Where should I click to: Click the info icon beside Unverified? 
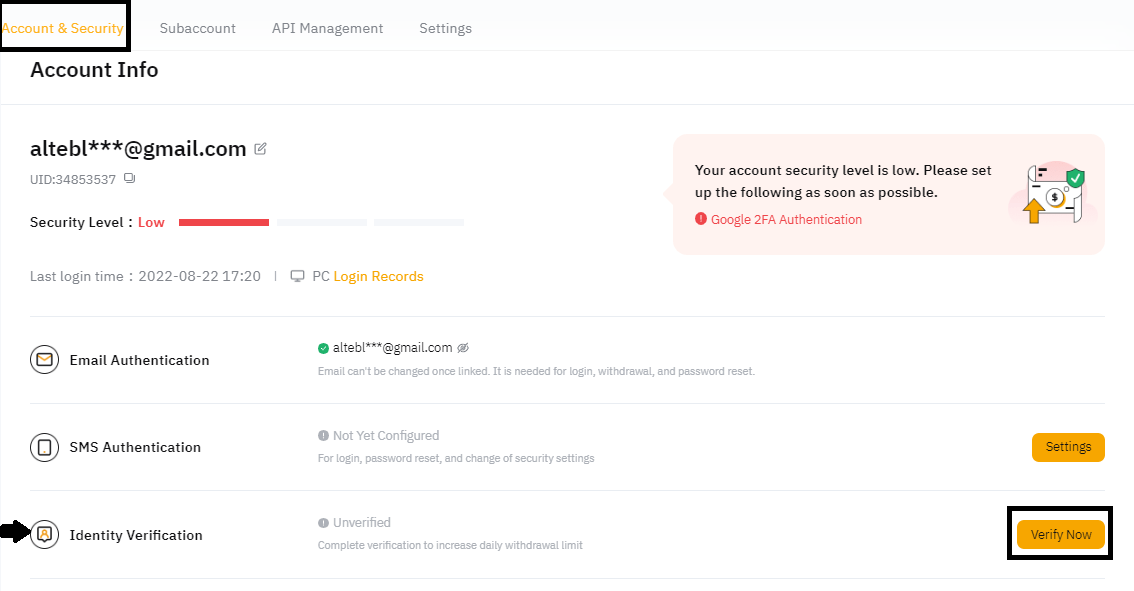point(323,522)
